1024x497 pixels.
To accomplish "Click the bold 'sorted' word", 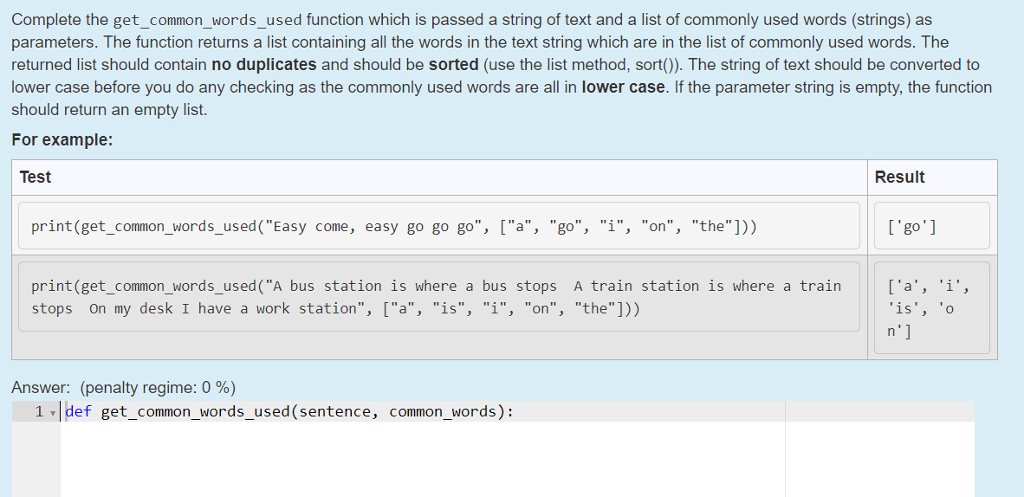I will pos(453,65).
